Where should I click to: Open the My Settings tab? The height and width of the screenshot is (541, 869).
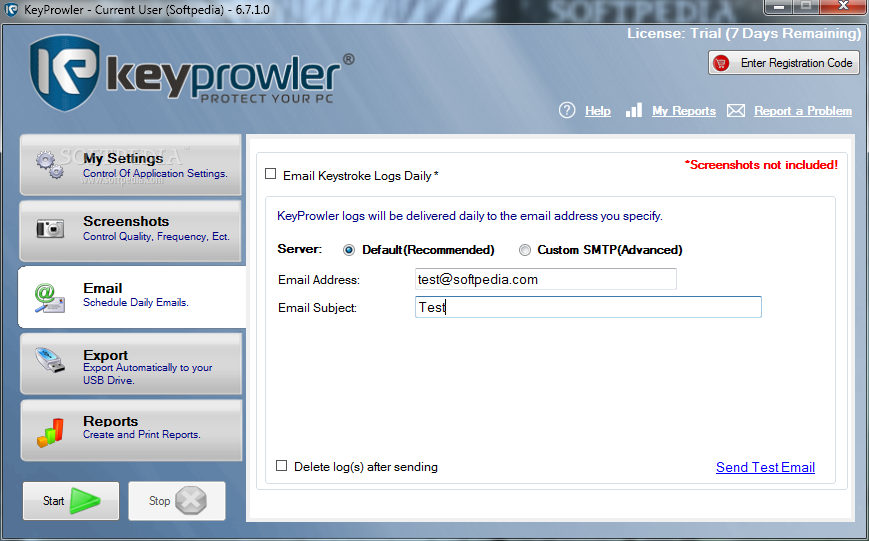(131, 165)
